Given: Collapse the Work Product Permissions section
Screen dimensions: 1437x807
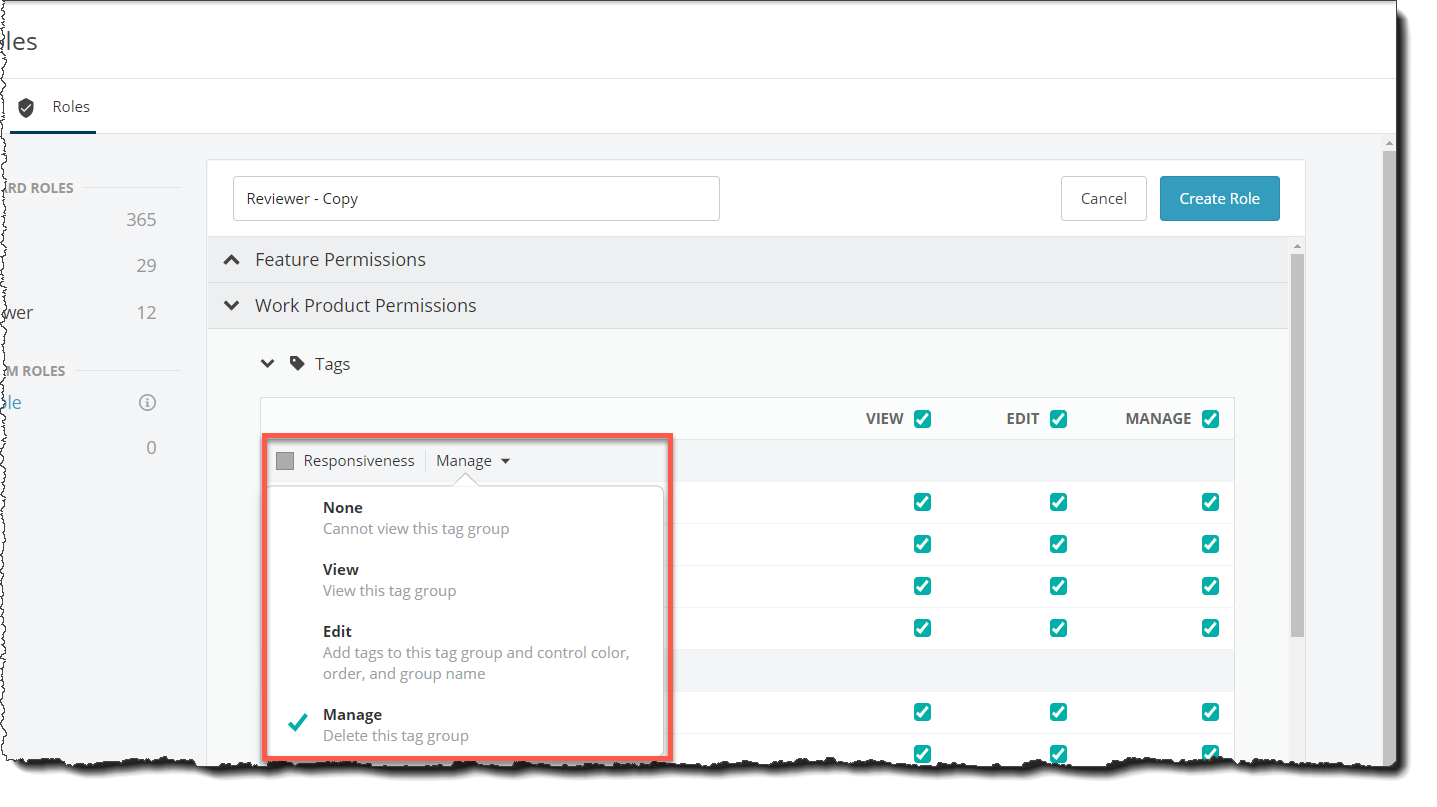Looking at the screenshot, I should tap(232, 306).
